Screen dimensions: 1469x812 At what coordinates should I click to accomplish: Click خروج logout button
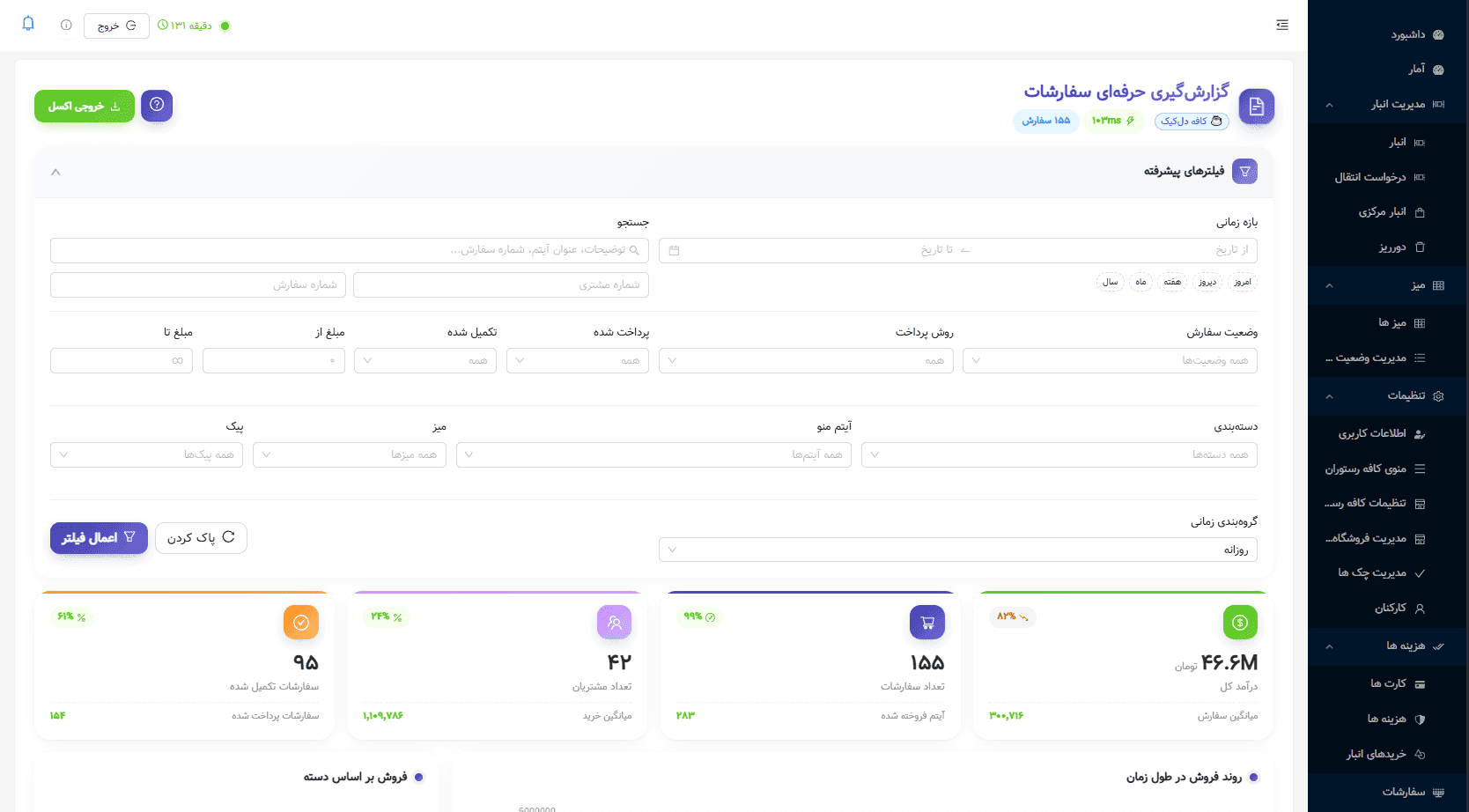(x=116, y=26)
